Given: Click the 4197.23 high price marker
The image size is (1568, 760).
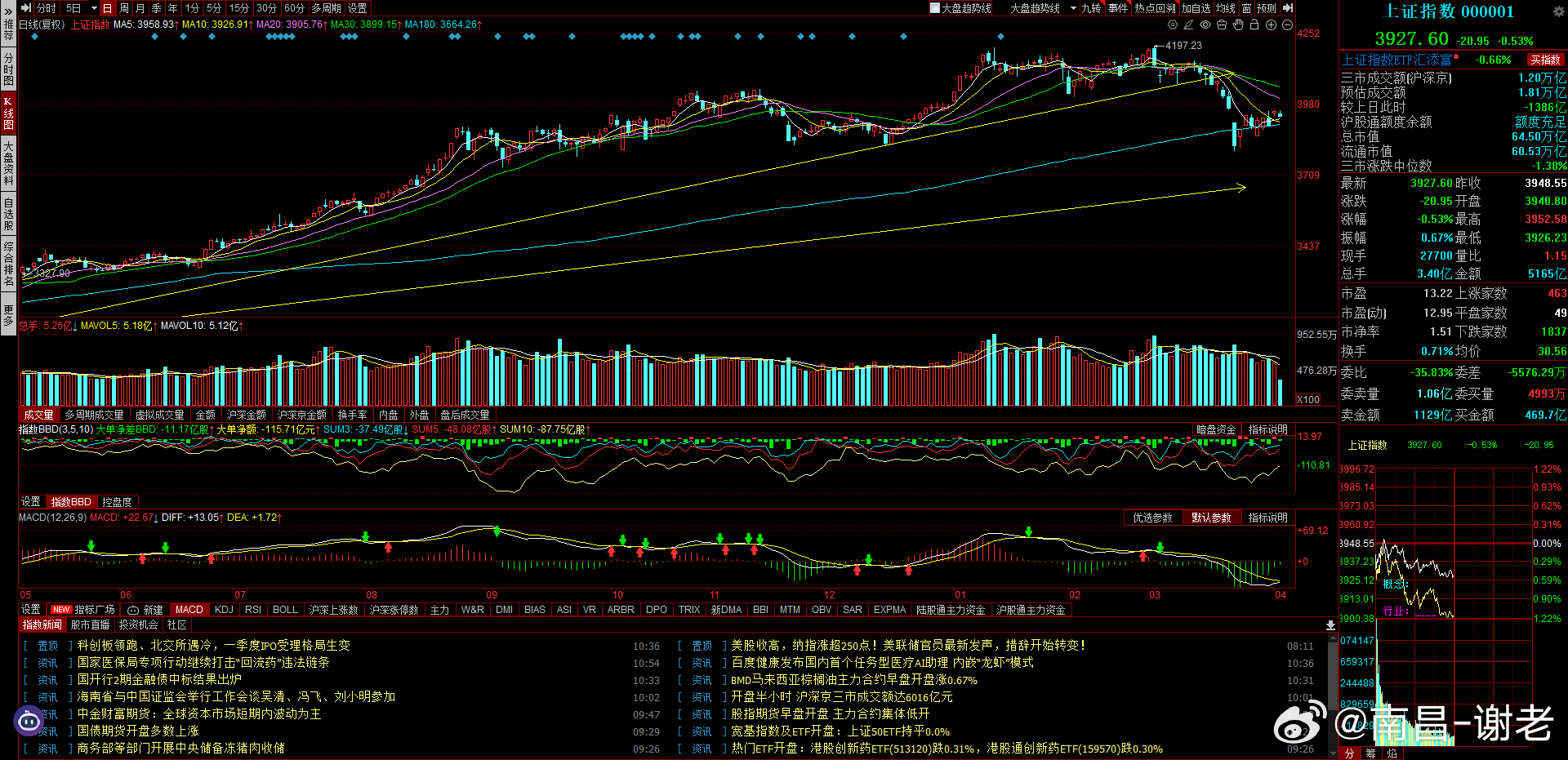Looking at the screenshot, I should tap(1183, 46).
